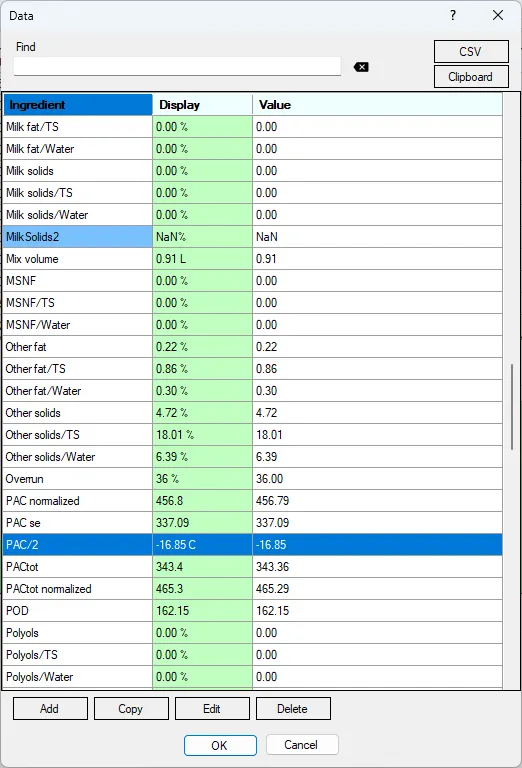Click the 6.39 value cell
Image resolution: width=522 pixels, height=768 pixels.
378,457
